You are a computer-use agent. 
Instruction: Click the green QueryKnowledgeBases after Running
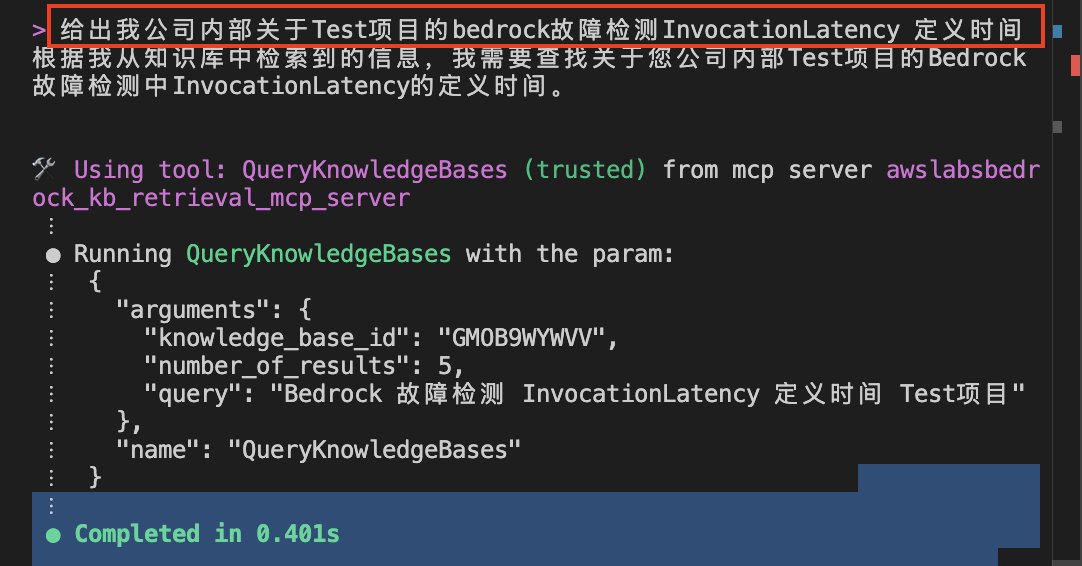(x=318, y=254)
